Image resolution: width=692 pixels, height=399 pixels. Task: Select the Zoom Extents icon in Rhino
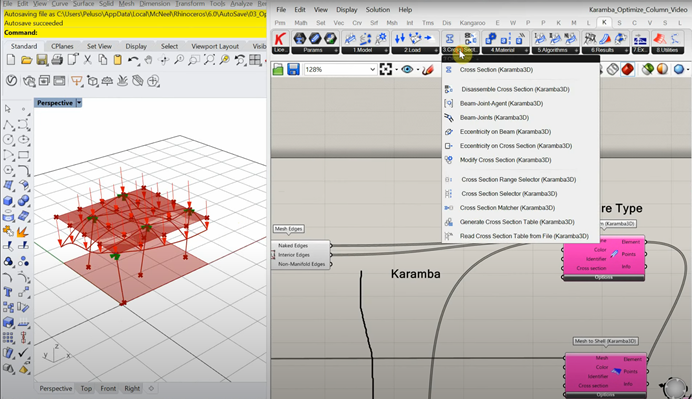tap(209, 60)
